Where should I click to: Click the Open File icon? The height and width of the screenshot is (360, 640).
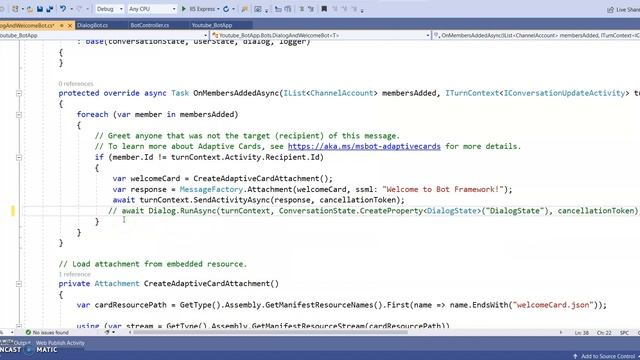coord(29,9)
